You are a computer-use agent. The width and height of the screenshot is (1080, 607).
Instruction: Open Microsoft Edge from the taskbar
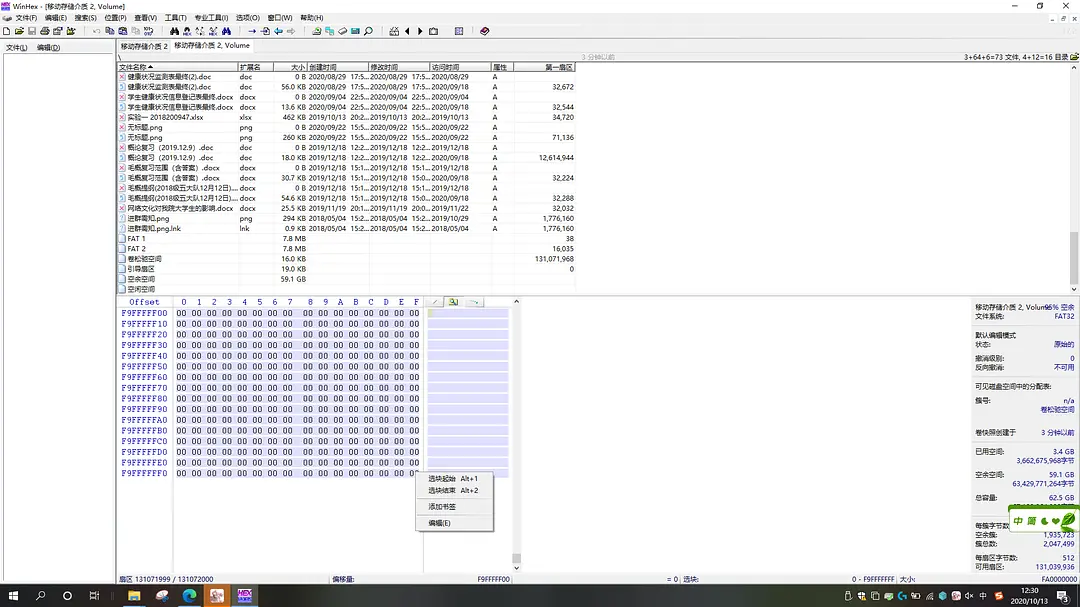tap(189, 596)
